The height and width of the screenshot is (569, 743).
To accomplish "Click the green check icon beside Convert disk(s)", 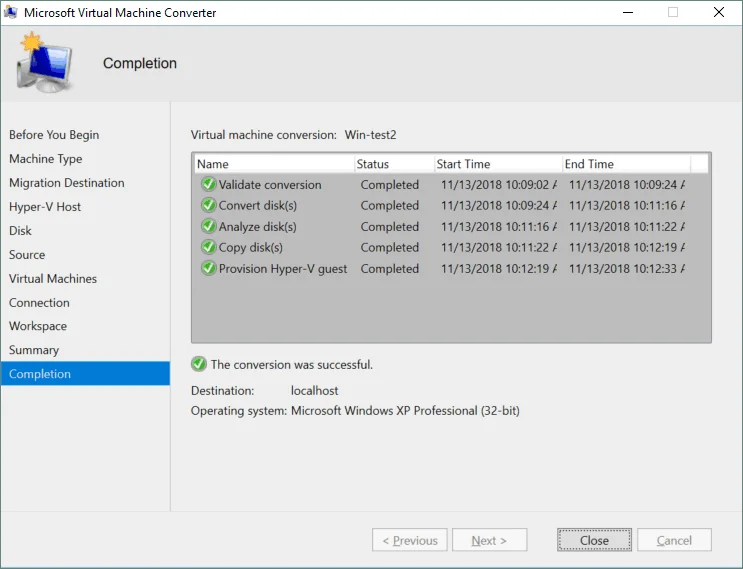I will click(x=208, y=205).
